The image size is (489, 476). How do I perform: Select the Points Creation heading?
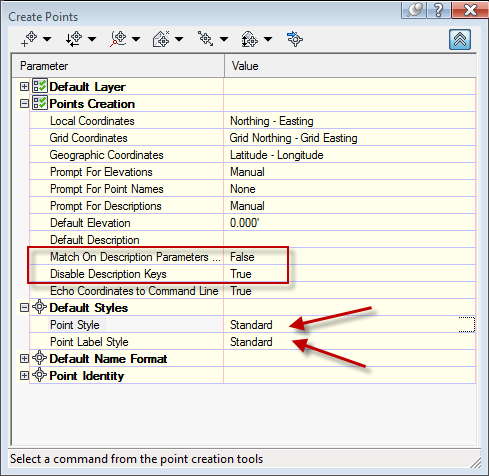tap(92, 104)
